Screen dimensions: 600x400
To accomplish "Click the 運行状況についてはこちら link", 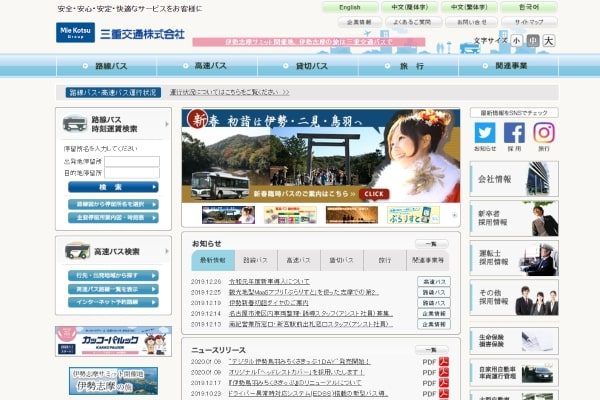I will [x=230, y=92].
